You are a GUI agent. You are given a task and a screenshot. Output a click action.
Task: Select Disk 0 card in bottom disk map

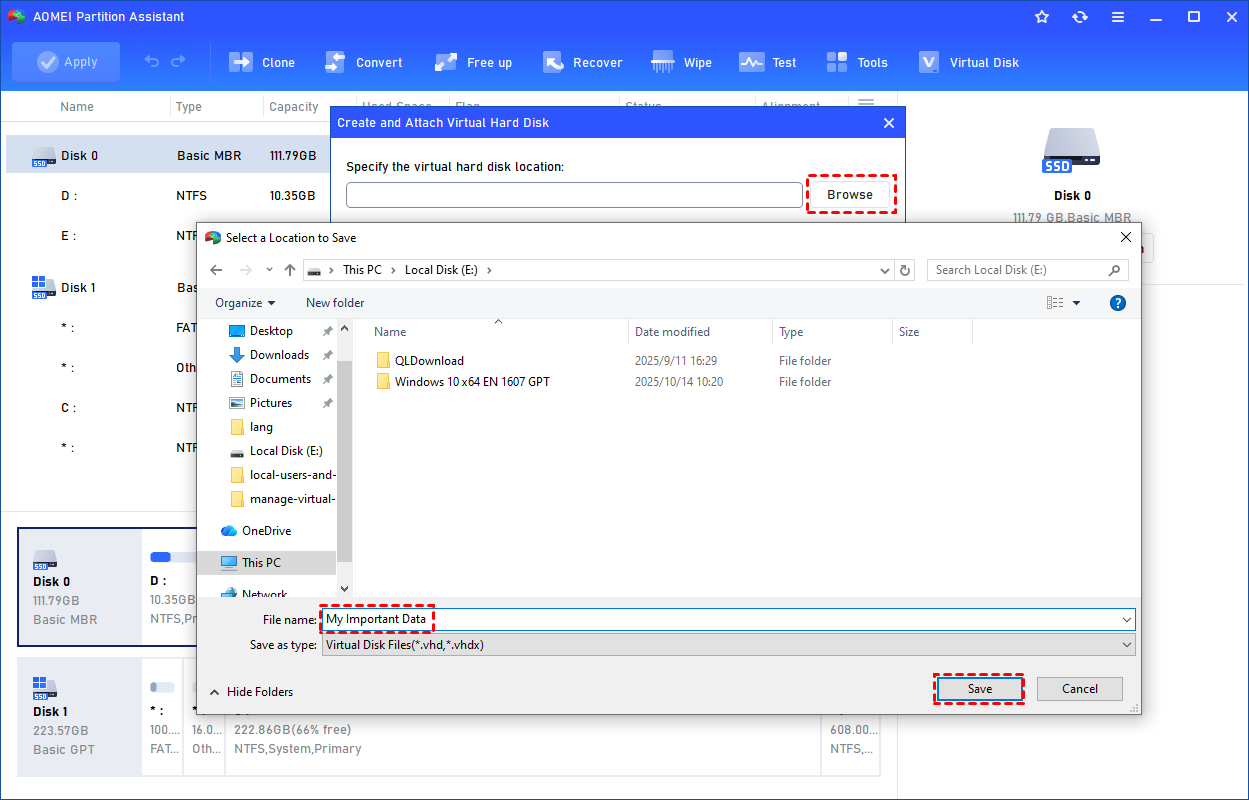(x=80, y=587)
